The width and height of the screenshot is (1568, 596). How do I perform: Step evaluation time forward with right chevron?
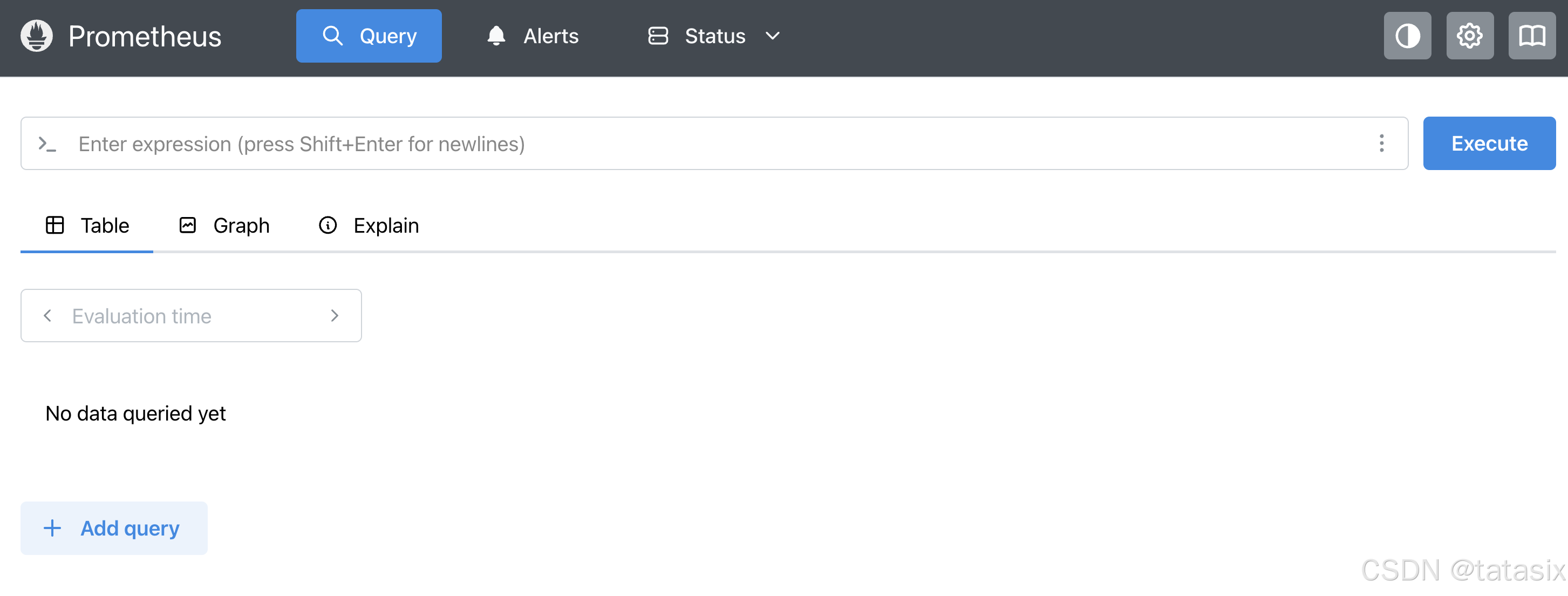(334, 316)
